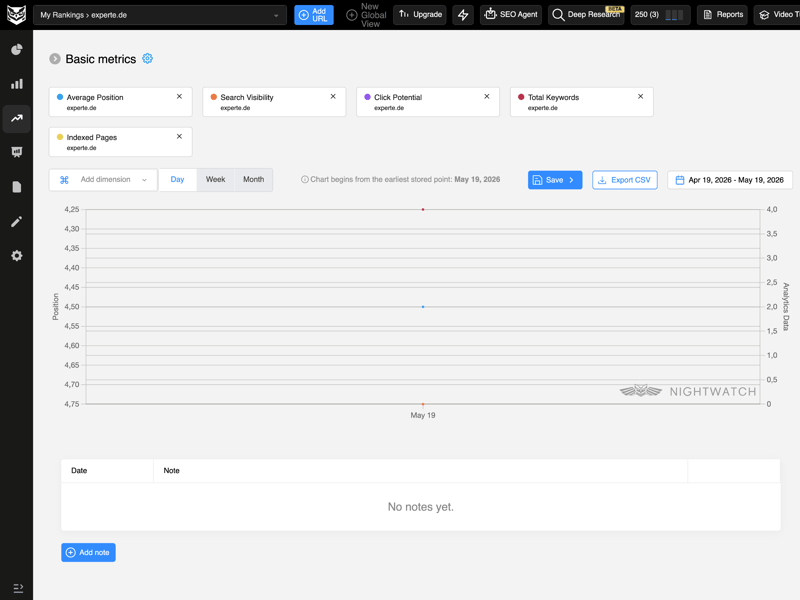Image resolution: width=800 pixels, height=600 pixels.
Task: Click New Global View button
Action: pos(366,15)
